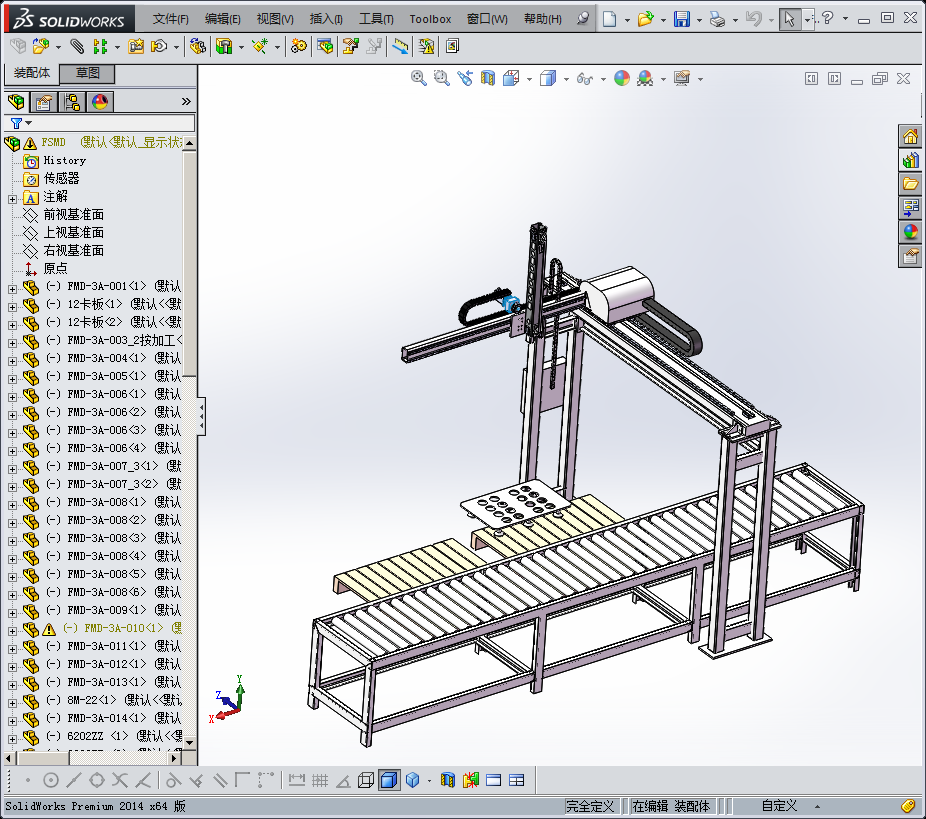Select 前视基准面 in the tree
This screenshot has height=819, width=926.
(x=74, y=214)
